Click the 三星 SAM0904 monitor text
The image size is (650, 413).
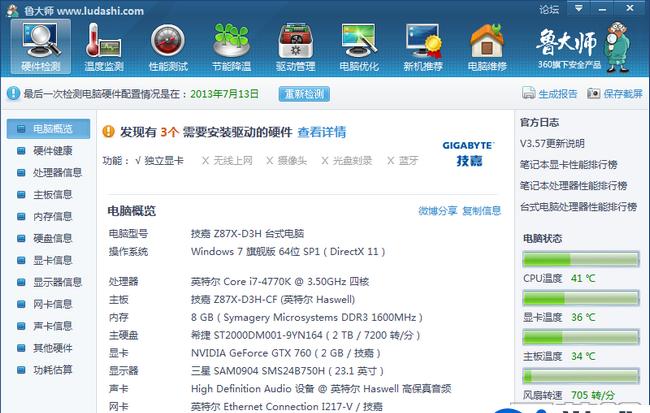[287, 371]
